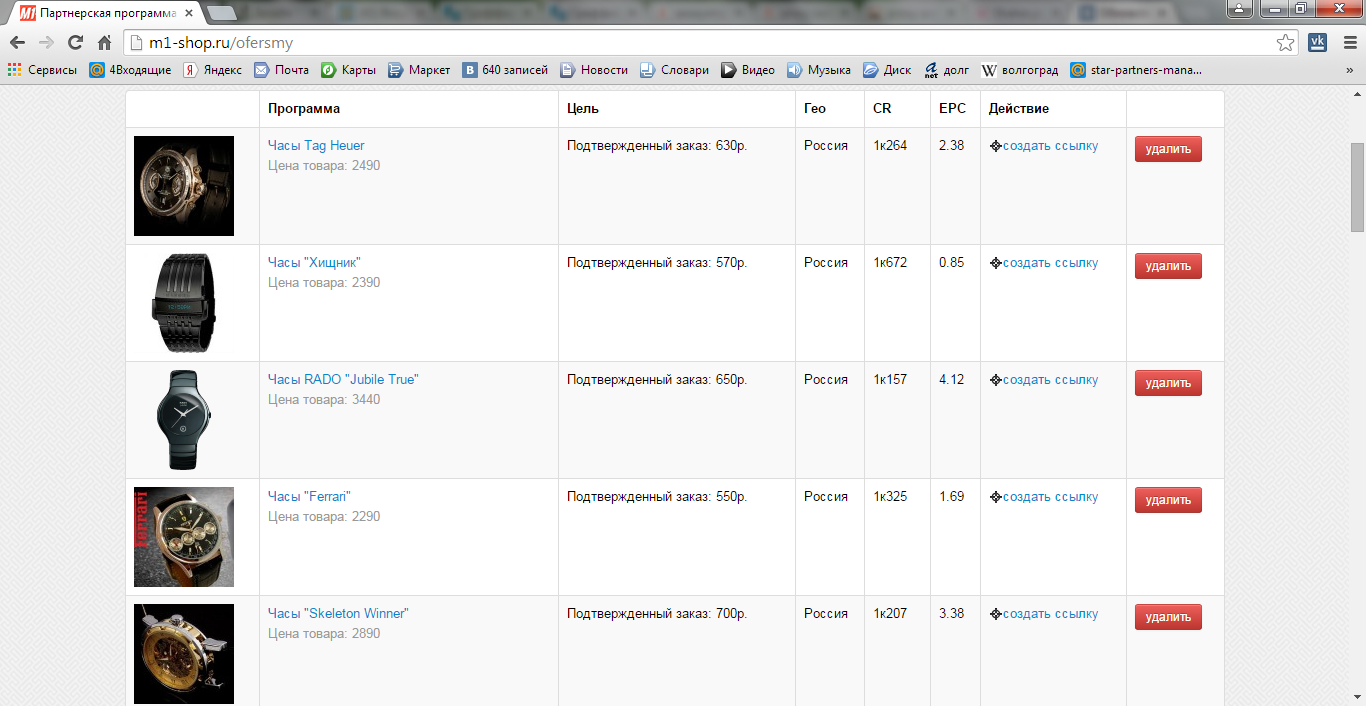This screenshot has height=706, width=1366.
Task: Open the Музыка bookmark
Action: [818, 70]
